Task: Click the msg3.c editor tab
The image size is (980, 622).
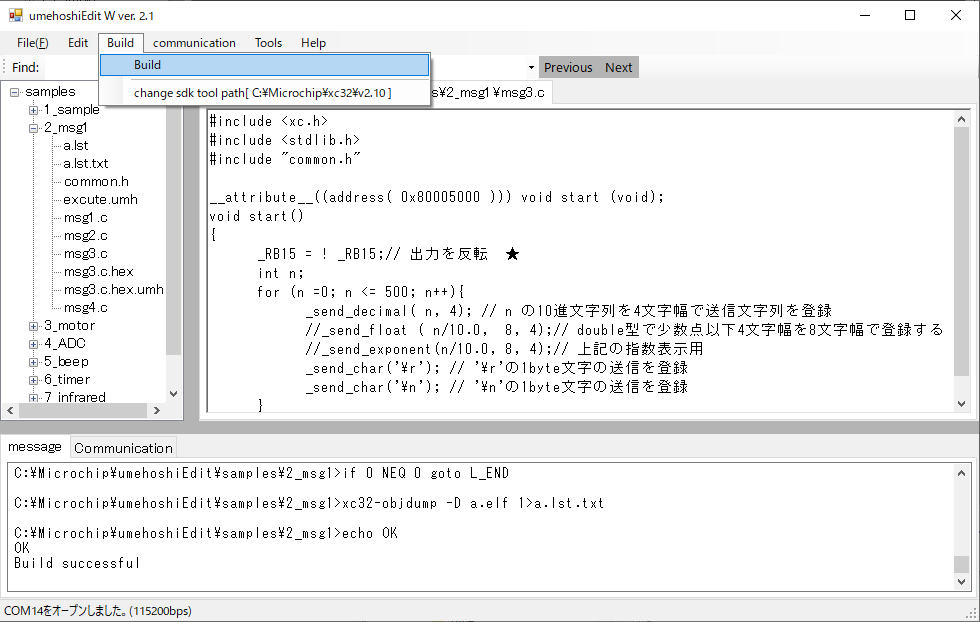Action: pyautogui.click(x=490, y=93)
